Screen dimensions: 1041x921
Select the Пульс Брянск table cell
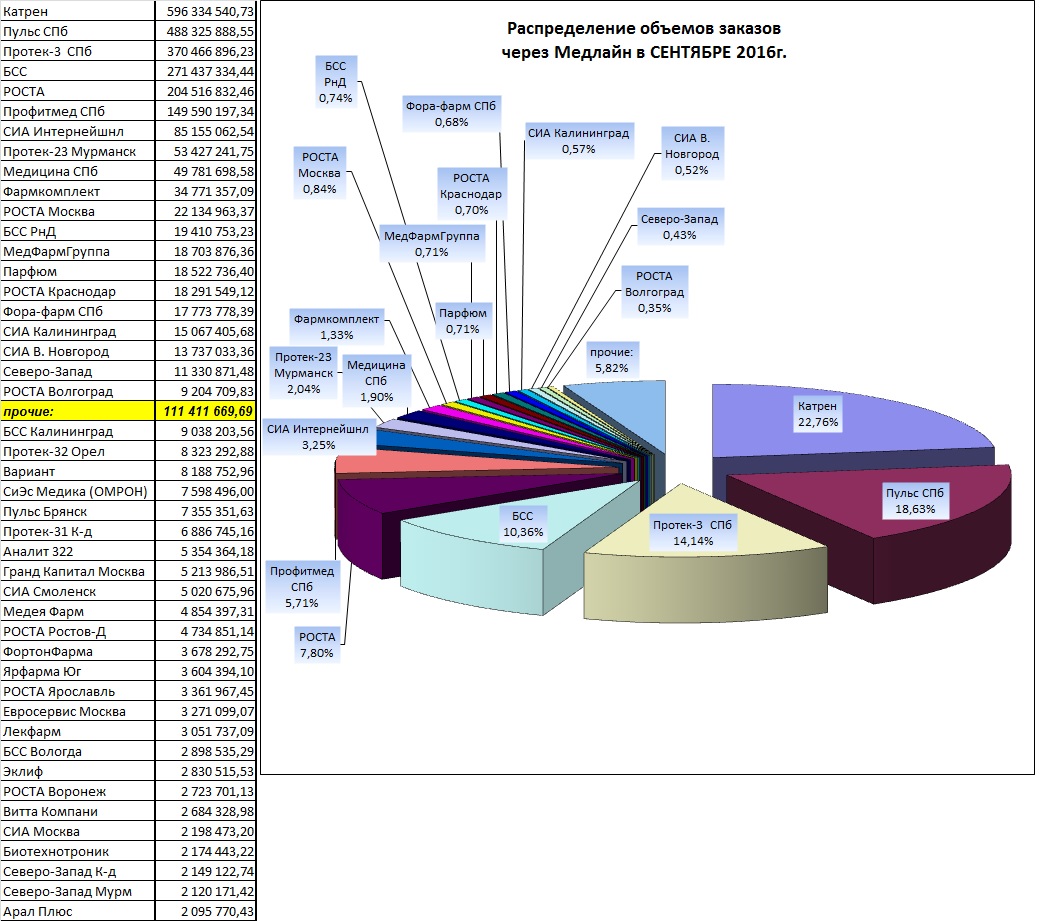(78, 511)
